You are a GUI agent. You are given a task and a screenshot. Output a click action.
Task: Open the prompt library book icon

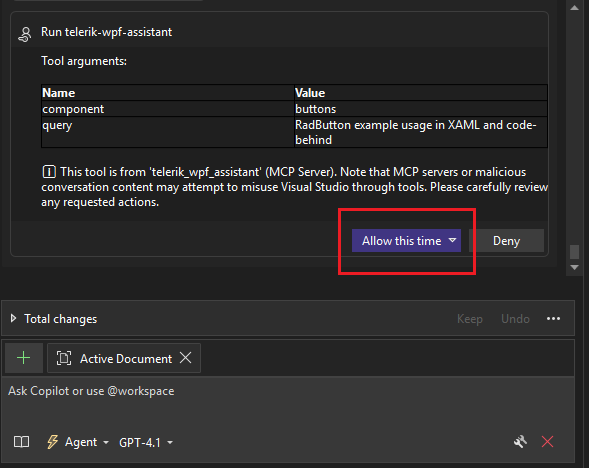[21, 442]
